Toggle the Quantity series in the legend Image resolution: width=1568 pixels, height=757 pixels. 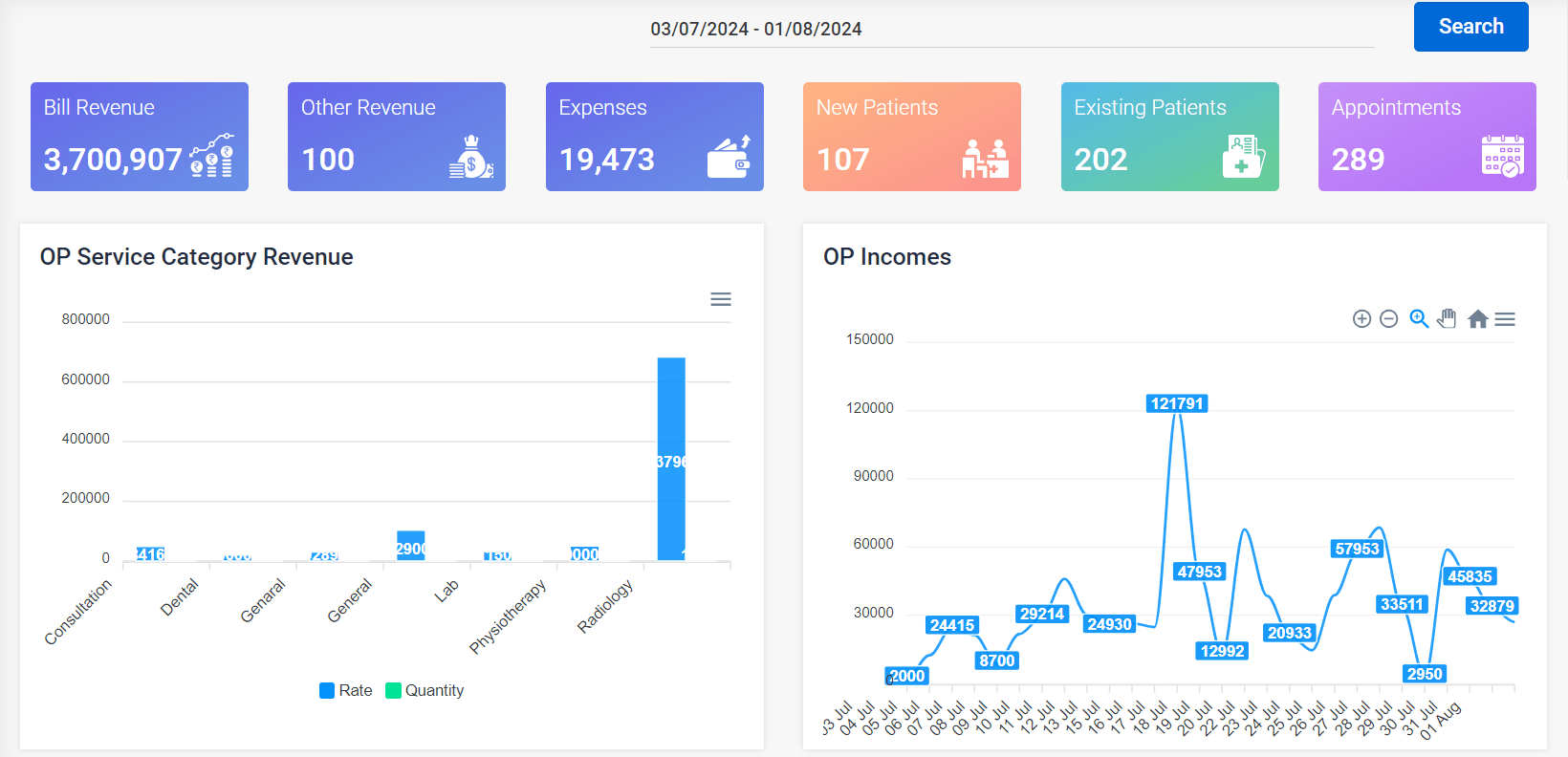[x=425, y=690]
